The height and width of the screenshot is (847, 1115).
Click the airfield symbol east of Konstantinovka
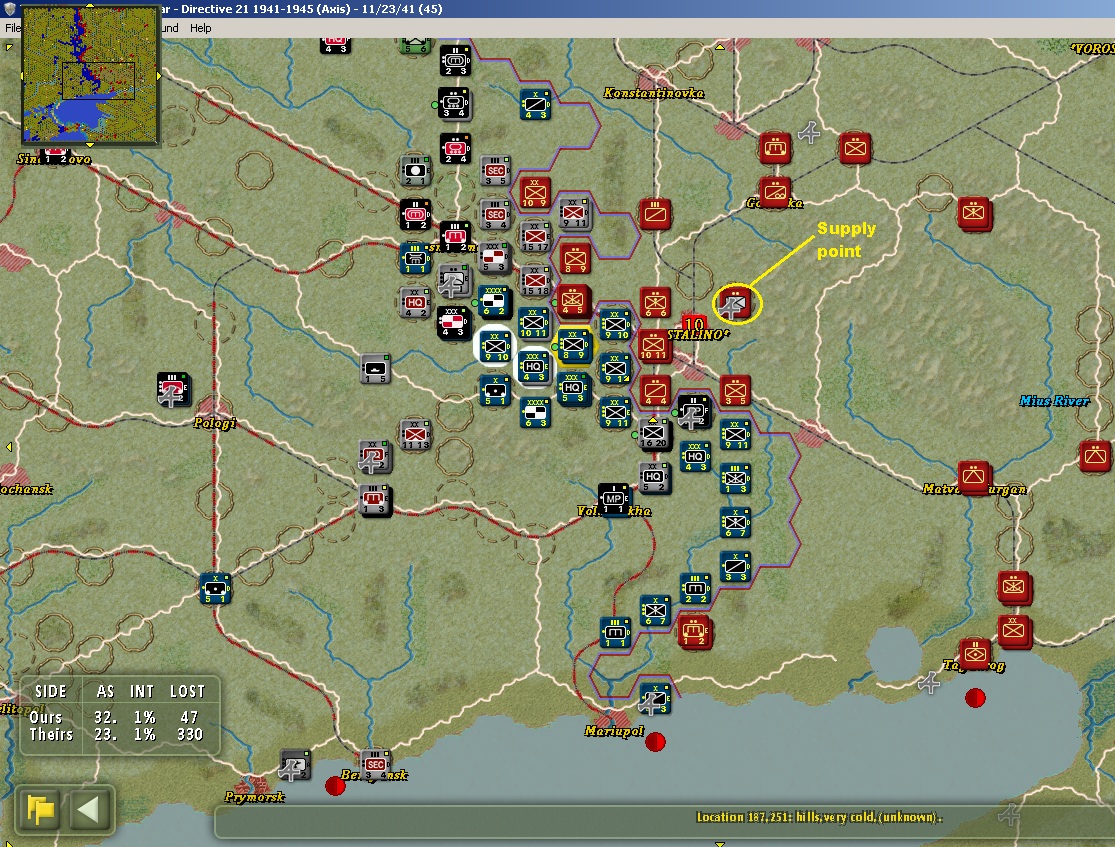[809, 132]
